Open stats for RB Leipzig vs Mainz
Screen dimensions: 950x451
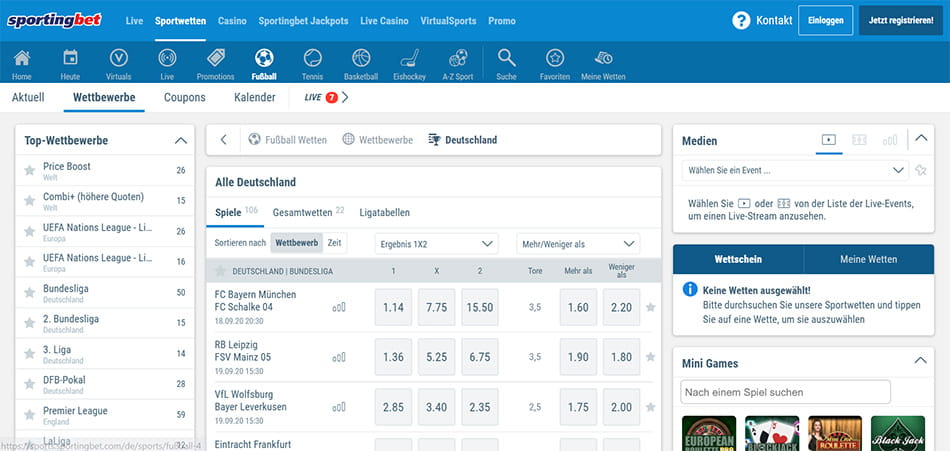pyautogui.click(x=339, y=358)
